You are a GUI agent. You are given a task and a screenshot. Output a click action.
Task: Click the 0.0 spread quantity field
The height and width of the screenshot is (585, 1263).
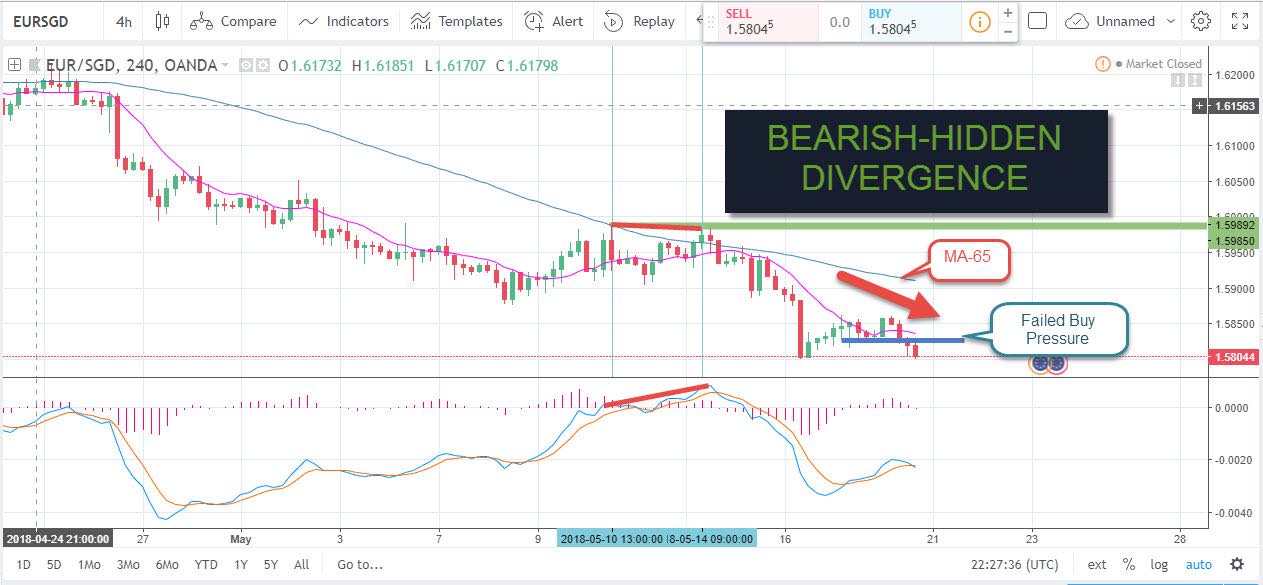[x=840, y=21]
